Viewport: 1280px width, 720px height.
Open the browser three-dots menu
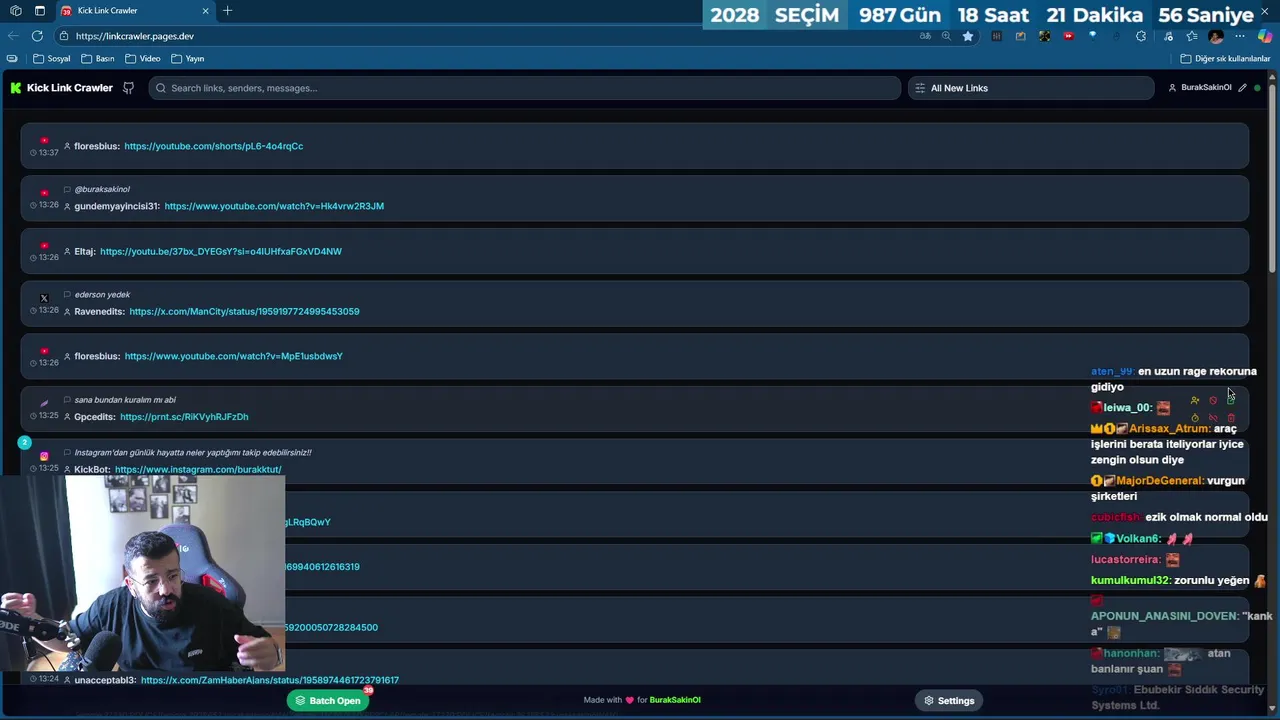point(1240,36)
